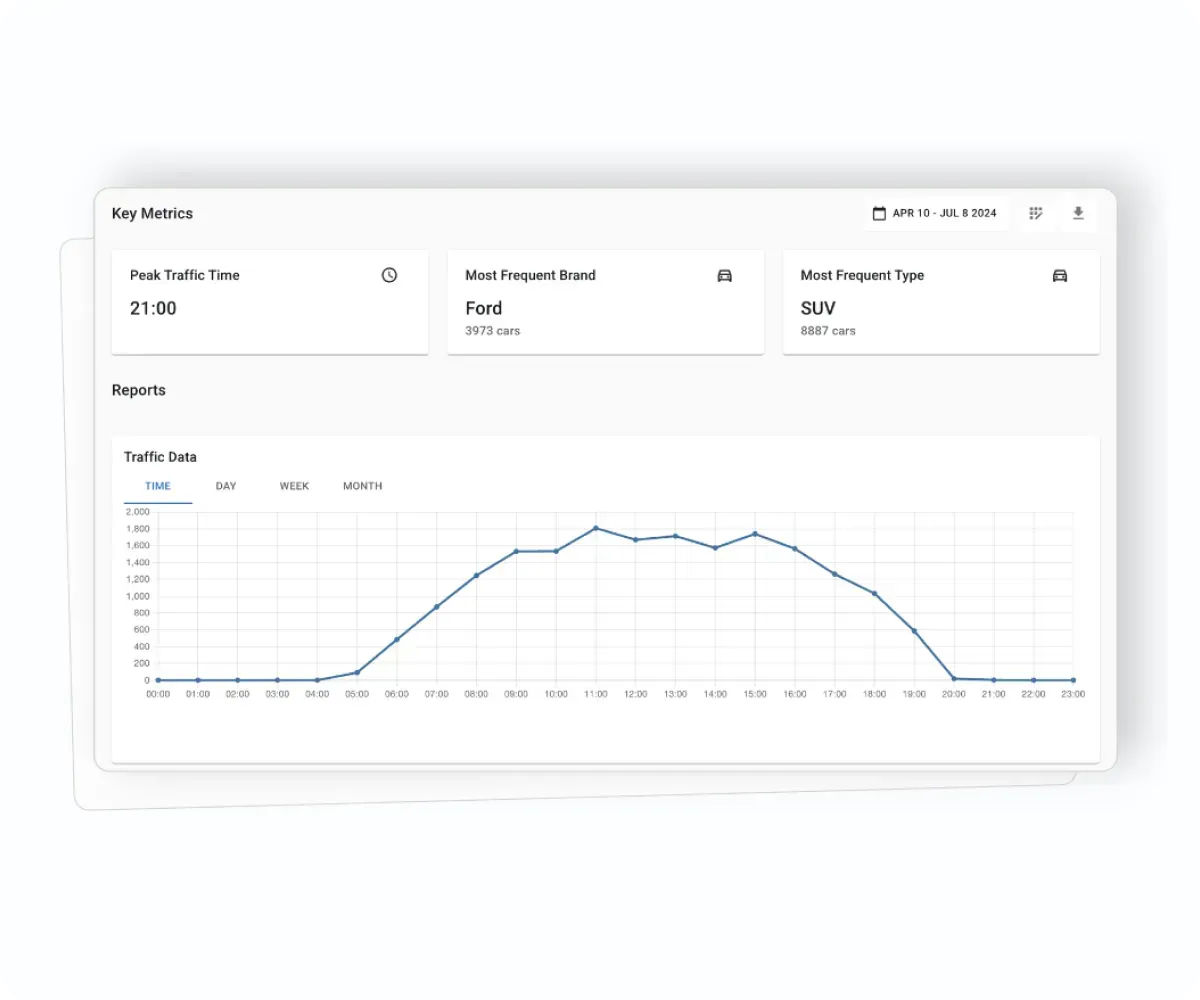
Task: Click the SUV type value
Action: click(818, 308)
